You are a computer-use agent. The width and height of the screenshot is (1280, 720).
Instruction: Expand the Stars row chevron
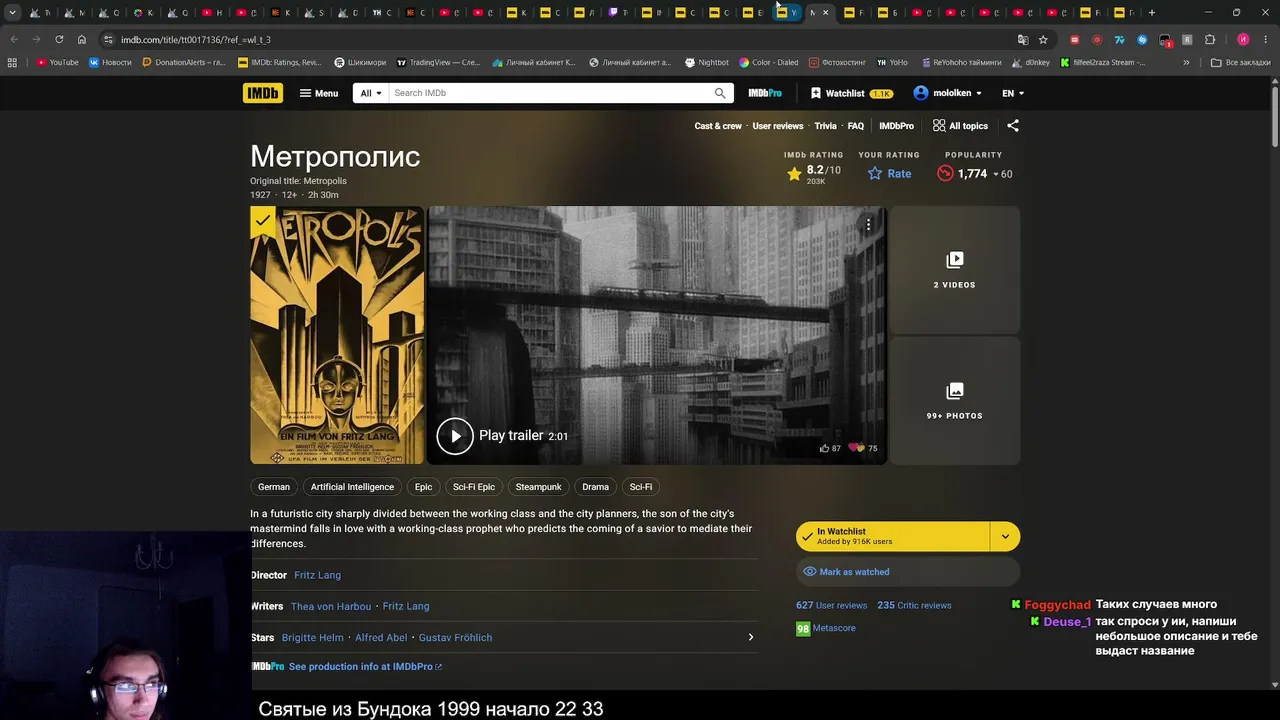[x=751, y=637]
